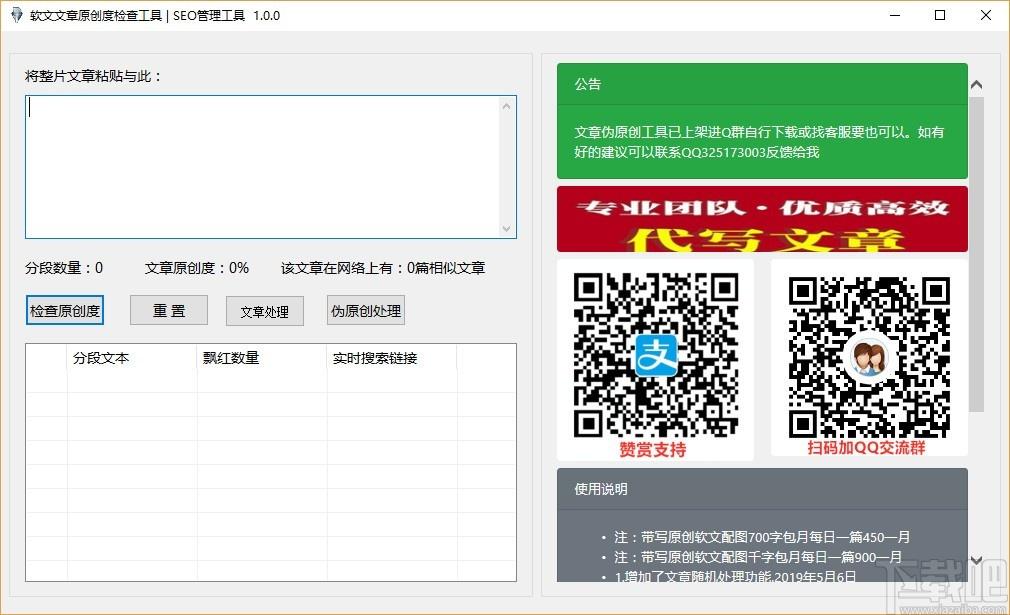Click the 700字 monthly pricing note
This screenshot has width=1010, height=615.
762,537
